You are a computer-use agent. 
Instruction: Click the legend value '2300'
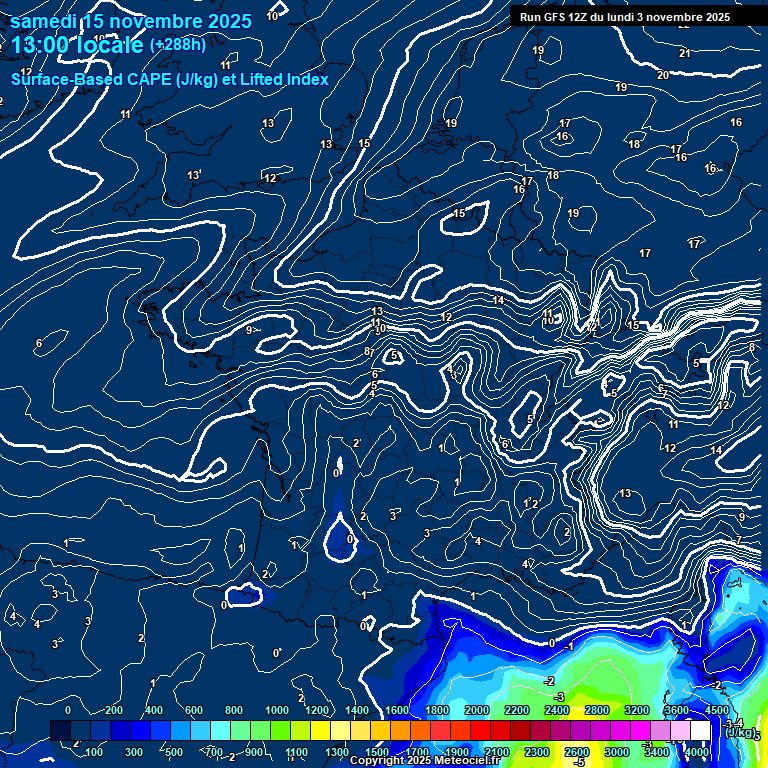coord(537,752)
